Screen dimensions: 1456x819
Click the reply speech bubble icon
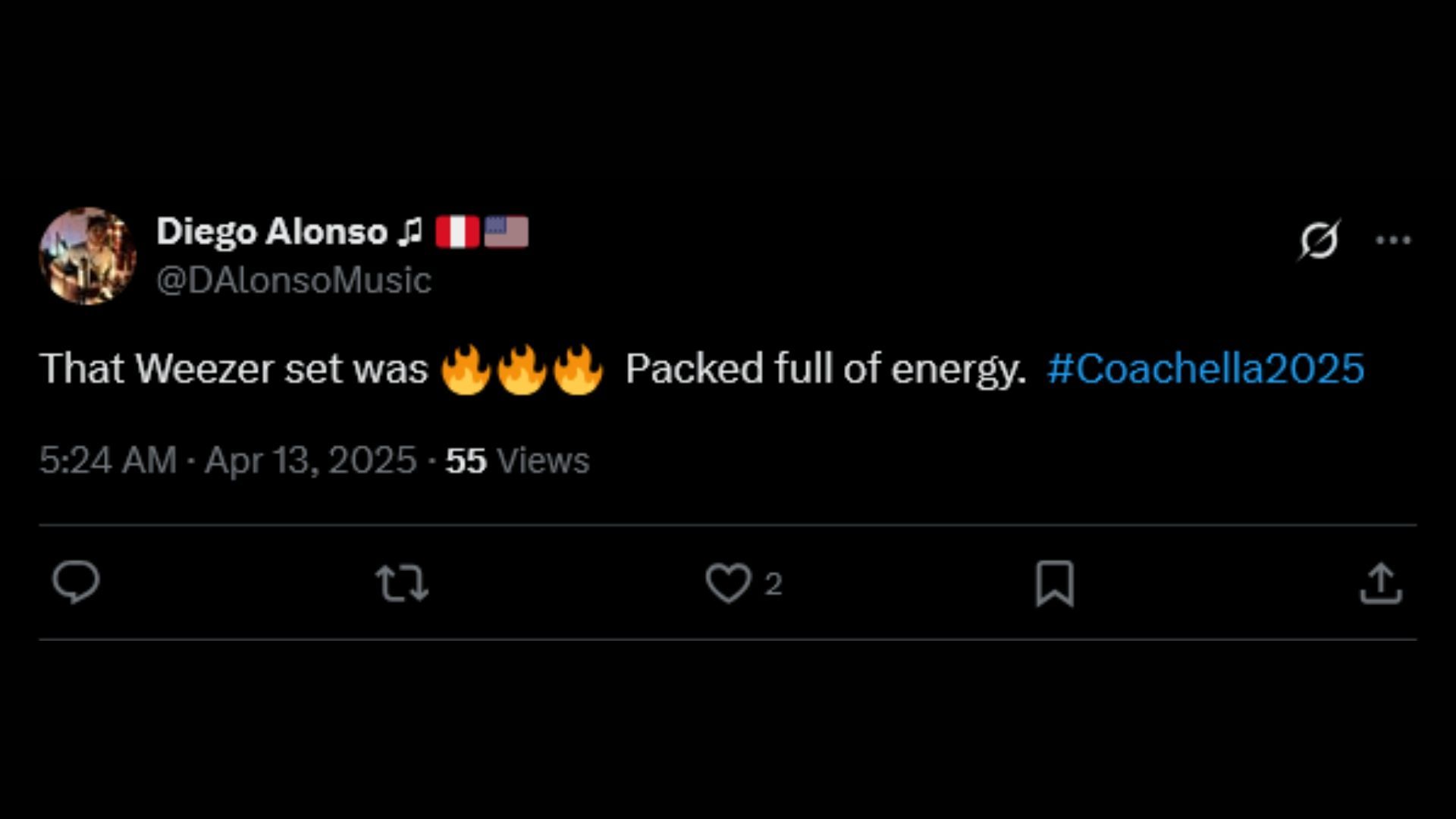[x=76, y=582]
